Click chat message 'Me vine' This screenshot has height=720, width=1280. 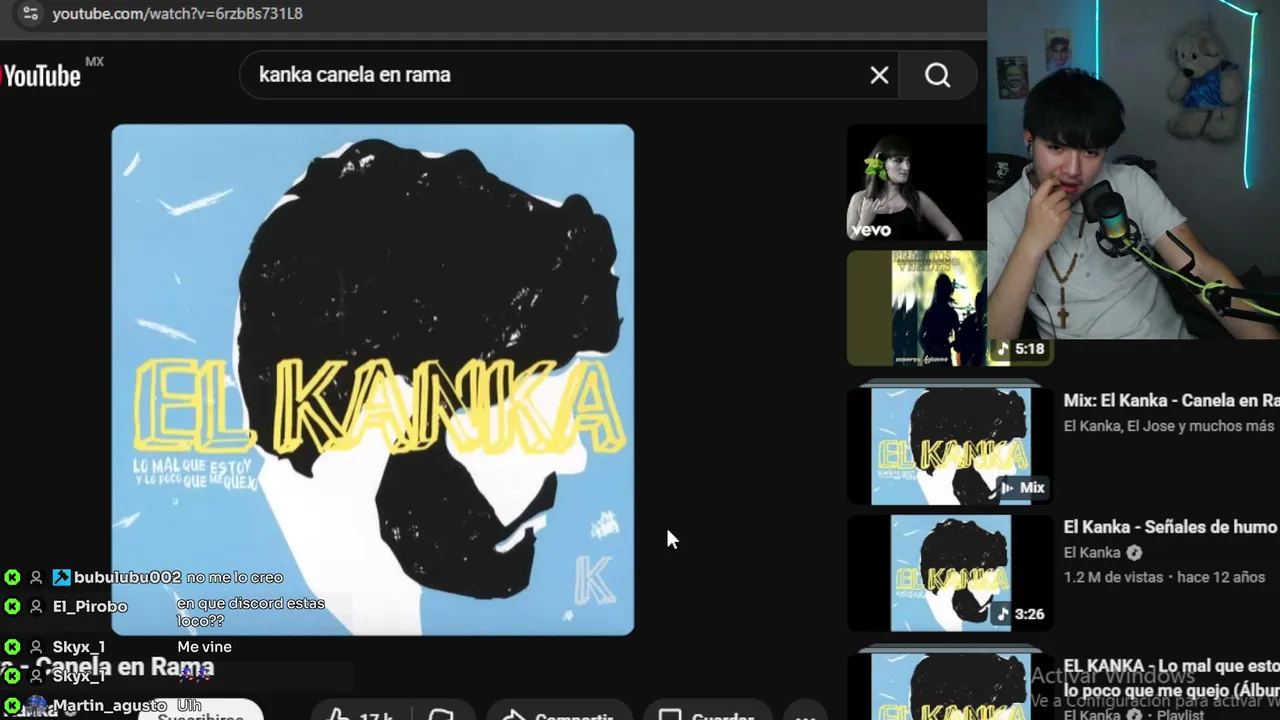(x=204, y=647)
